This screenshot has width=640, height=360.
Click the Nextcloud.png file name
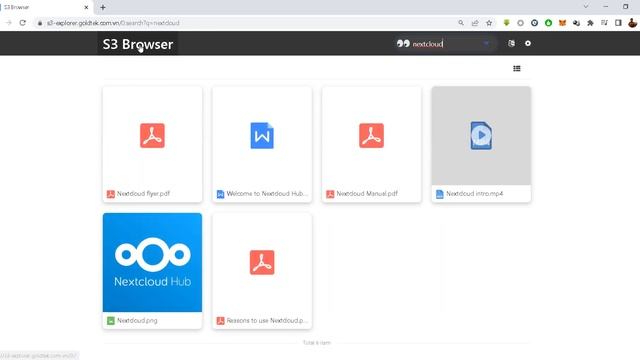pos(137,320)
